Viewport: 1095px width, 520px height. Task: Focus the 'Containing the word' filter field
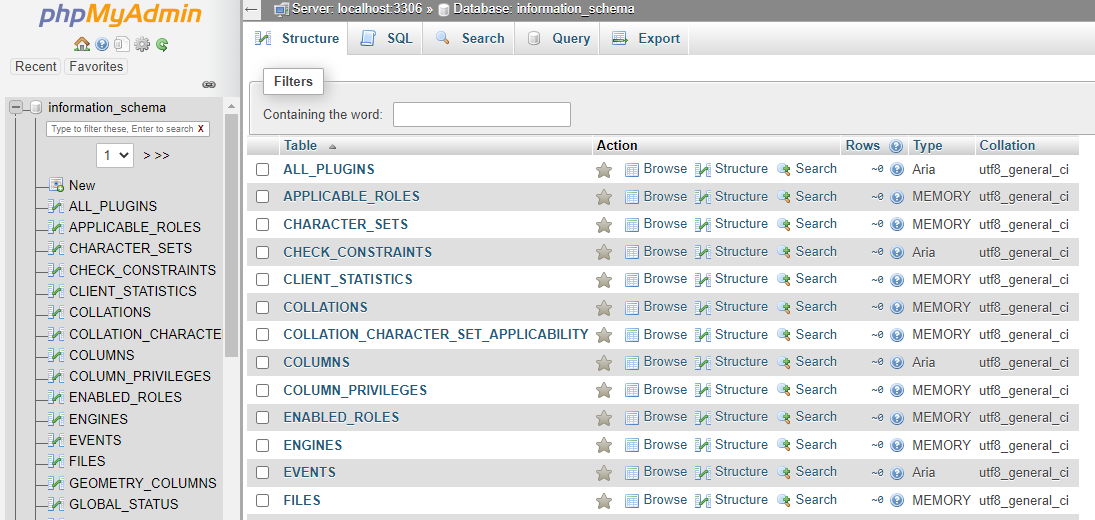tap(481, 115)
